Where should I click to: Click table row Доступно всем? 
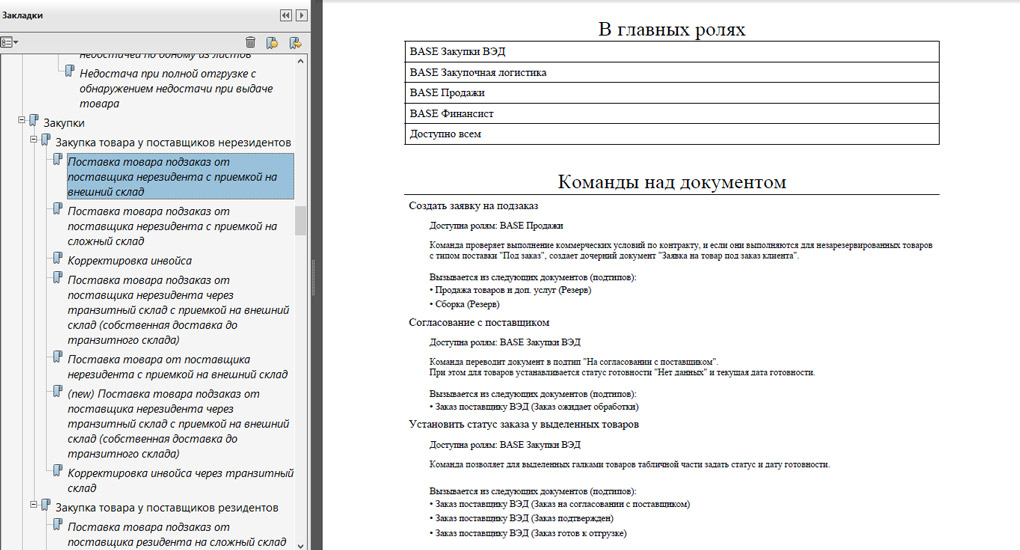pos(671,134)
